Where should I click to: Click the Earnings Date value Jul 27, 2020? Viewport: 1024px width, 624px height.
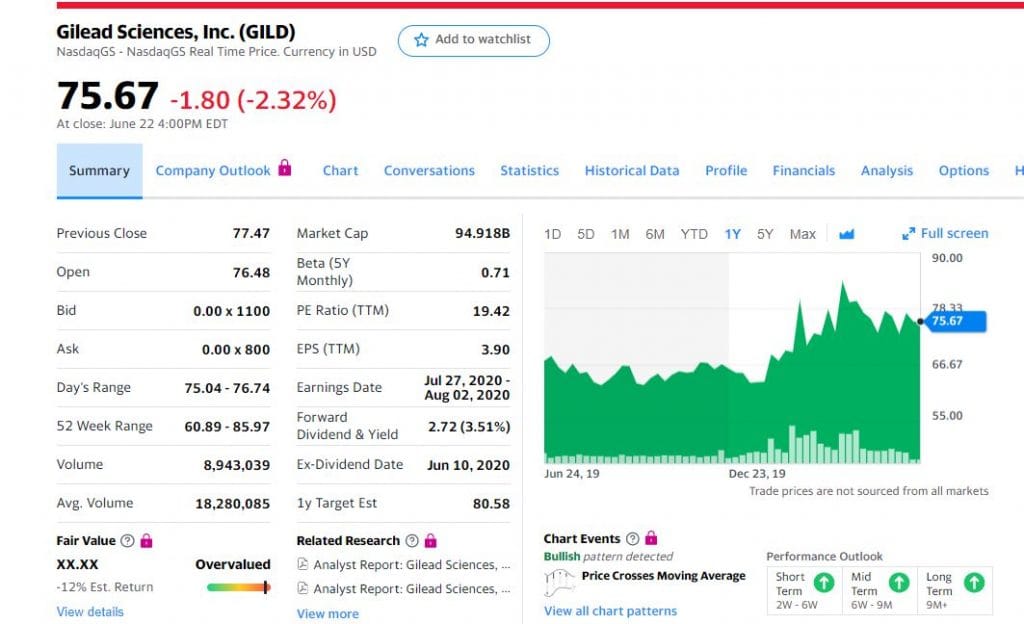click(x=467, y=388)
